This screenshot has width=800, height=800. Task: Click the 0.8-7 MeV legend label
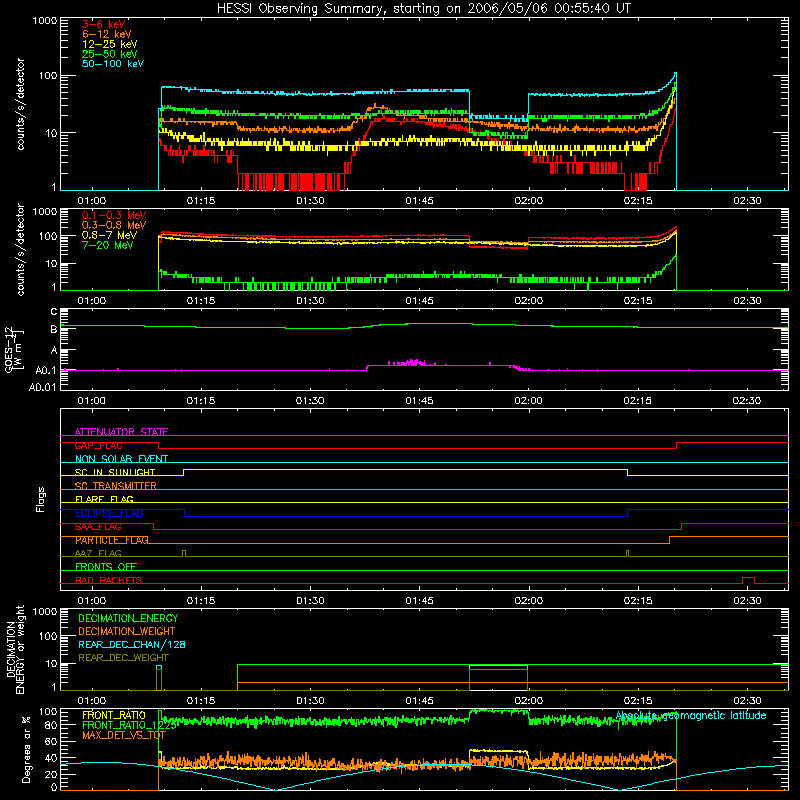click(x=109, y=235)
